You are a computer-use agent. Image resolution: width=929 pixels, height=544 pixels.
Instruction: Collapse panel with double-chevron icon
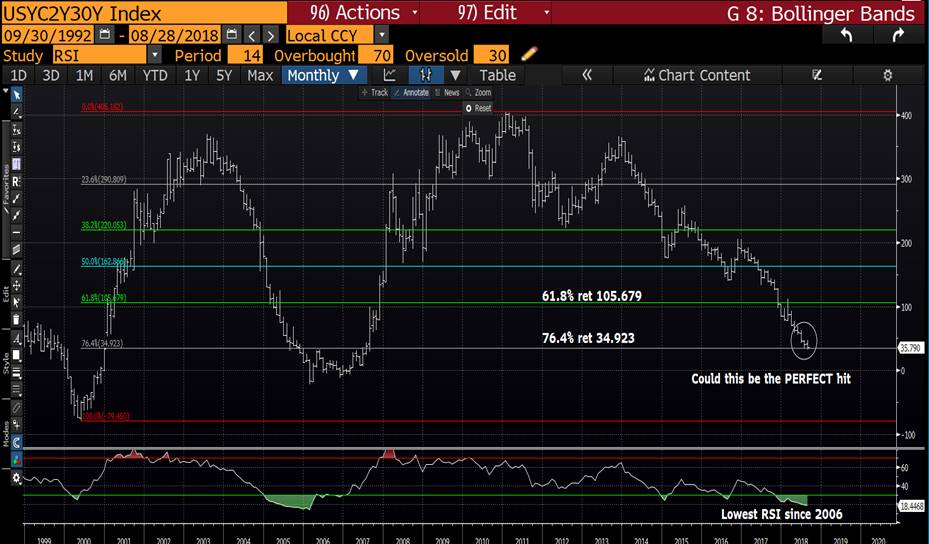(587, 75)
